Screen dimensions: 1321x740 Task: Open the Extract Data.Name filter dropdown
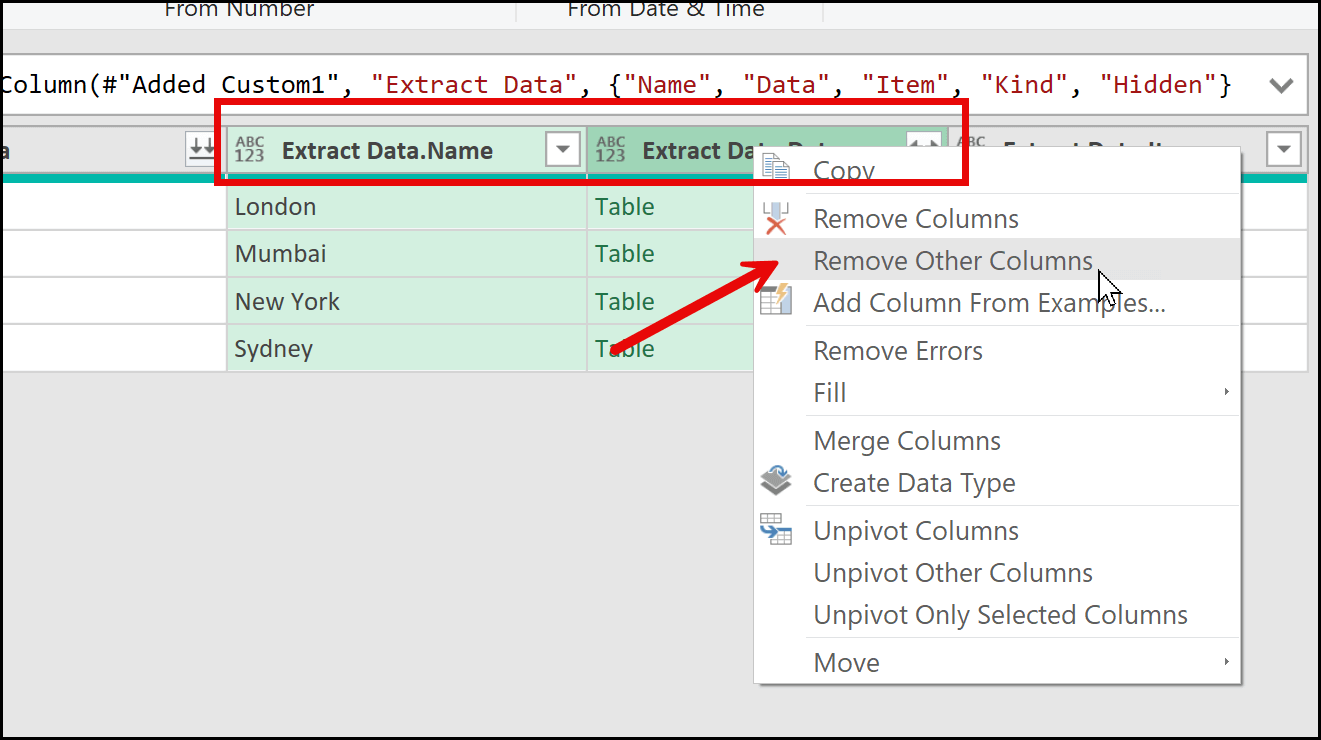tap(563, 151)
